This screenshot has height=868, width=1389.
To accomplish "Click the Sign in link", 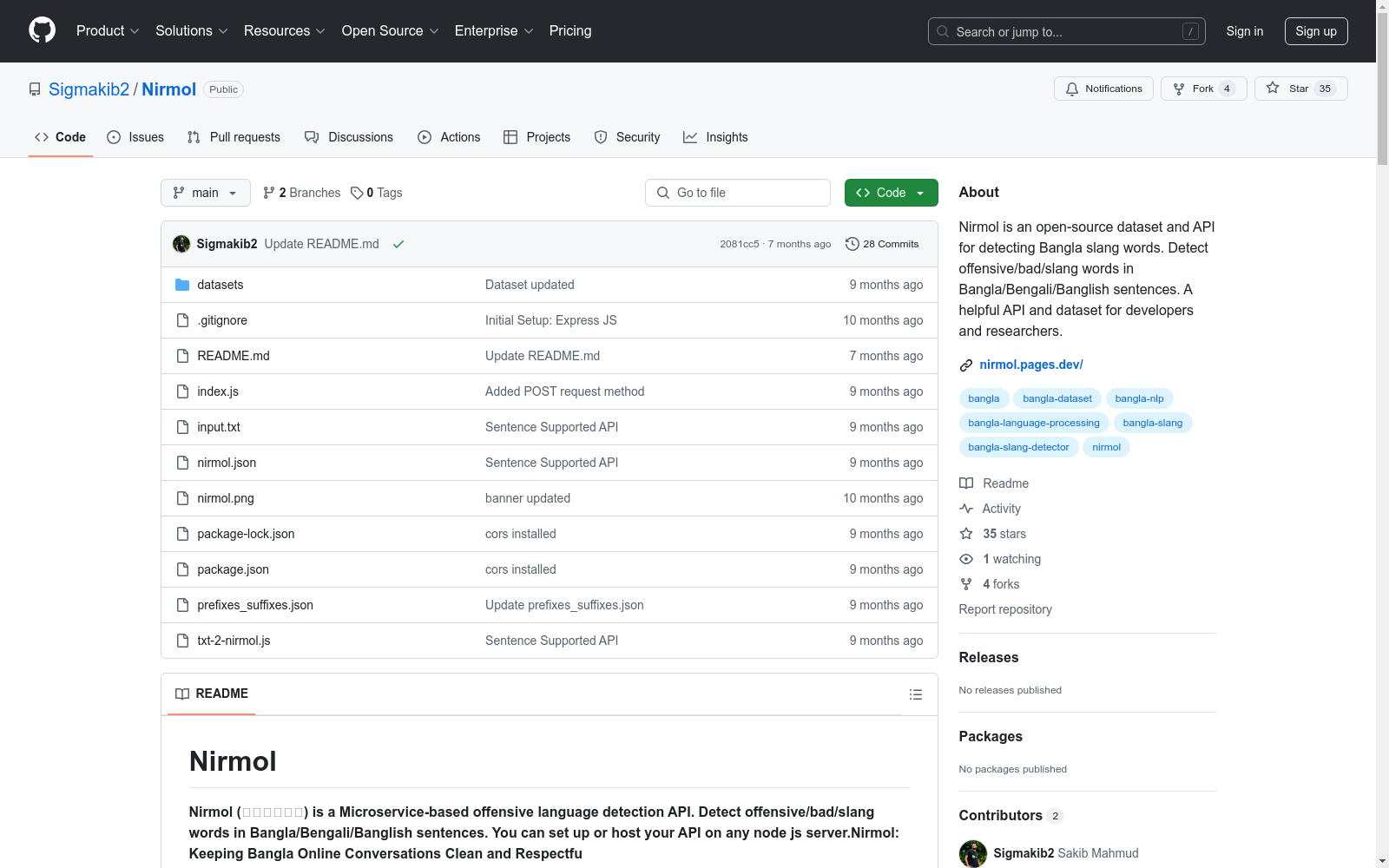I will point(1245,31).
